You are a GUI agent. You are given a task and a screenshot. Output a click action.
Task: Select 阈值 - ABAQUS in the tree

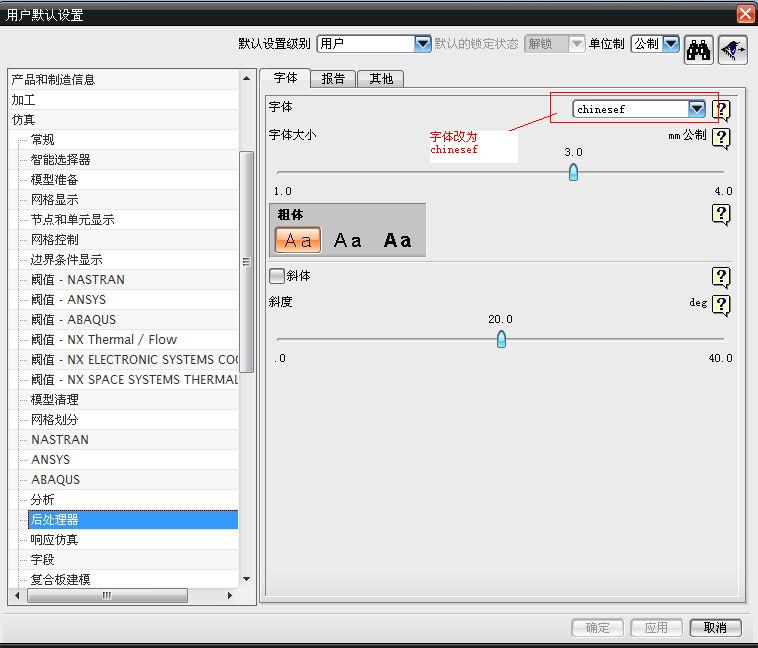[x=73, y=320]
